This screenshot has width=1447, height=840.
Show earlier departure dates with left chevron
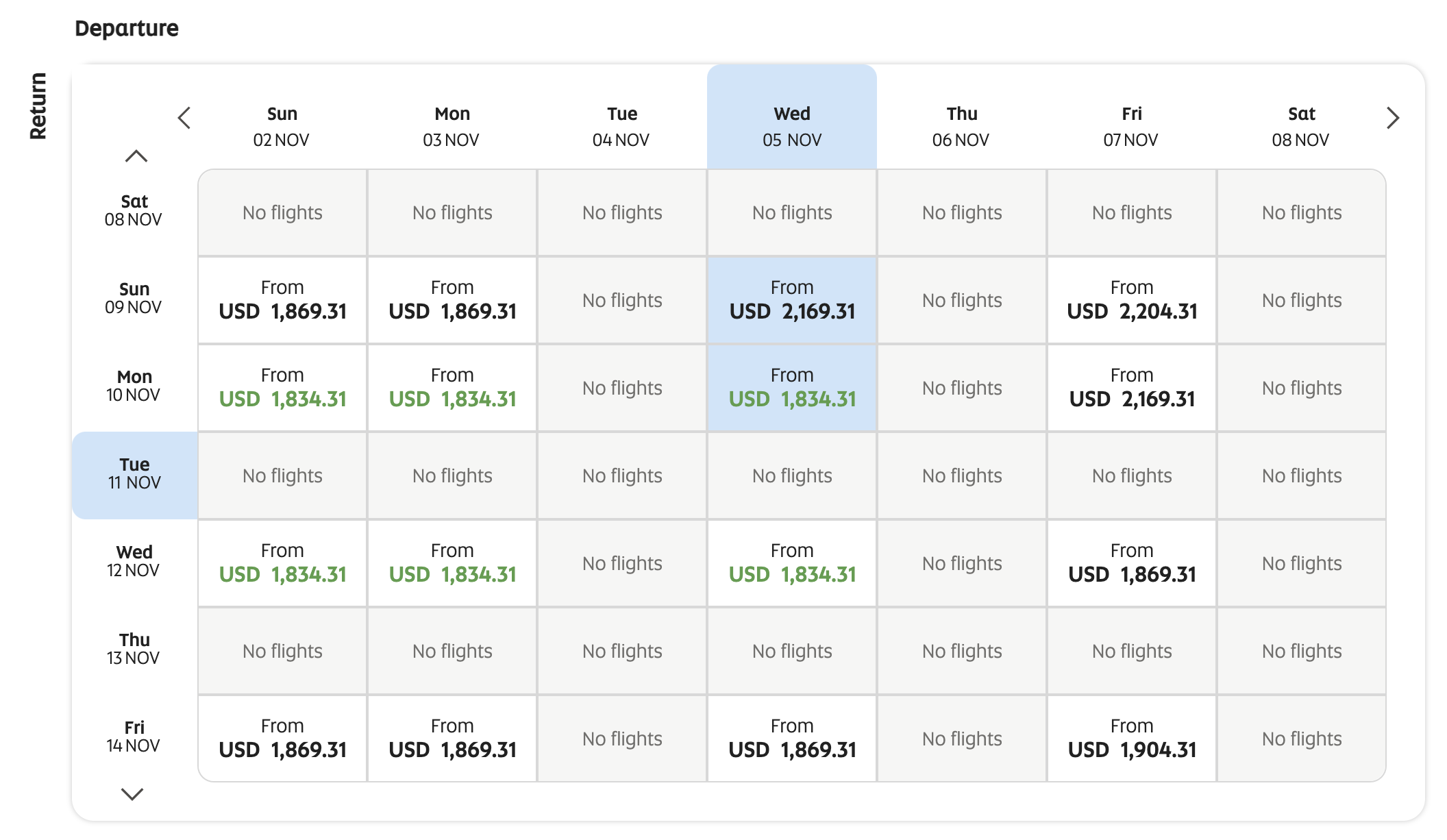[184, 118]
